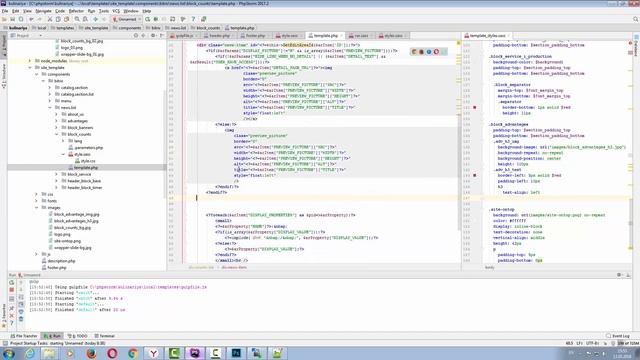Click Print icon in Run console toolbar
Viewport: 640px width, 360px height.
tap(21, 311)
